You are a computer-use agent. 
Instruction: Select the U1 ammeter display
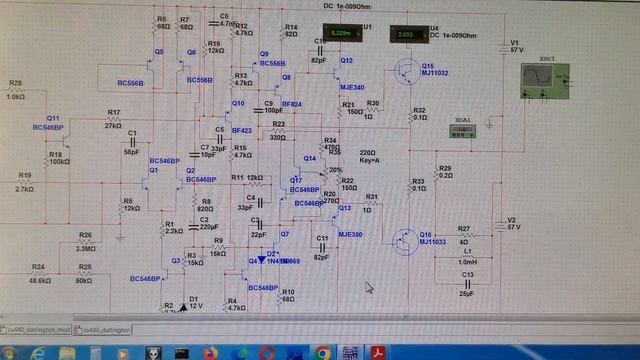pos(342,33)
